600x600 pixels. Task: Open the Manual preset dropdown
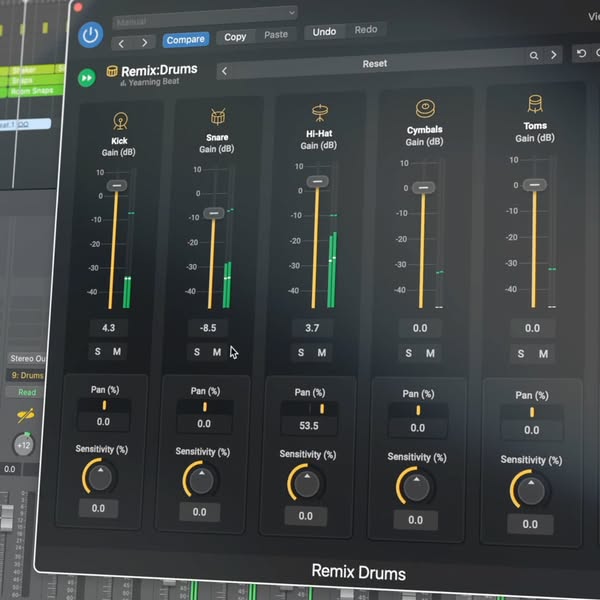(x=205, y=17)
